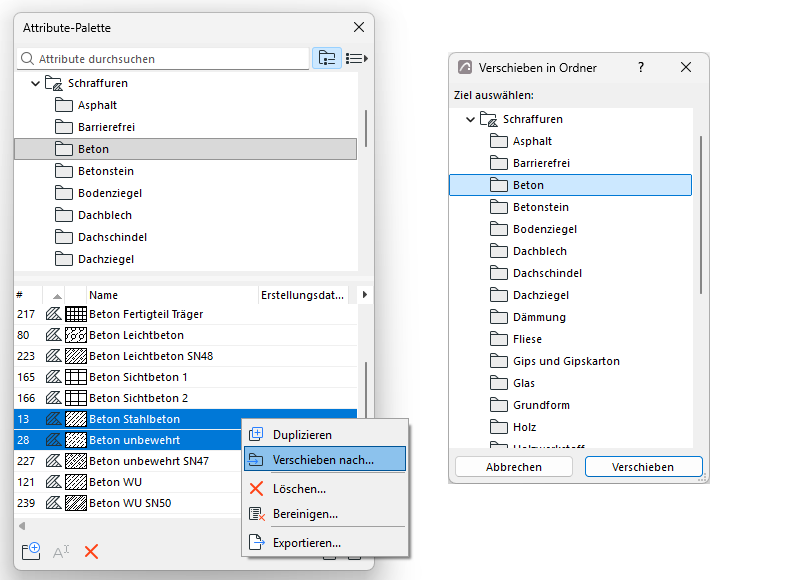
Task: Click left scroll arrow of horizontal scrollbar
Action: (22, 526)
